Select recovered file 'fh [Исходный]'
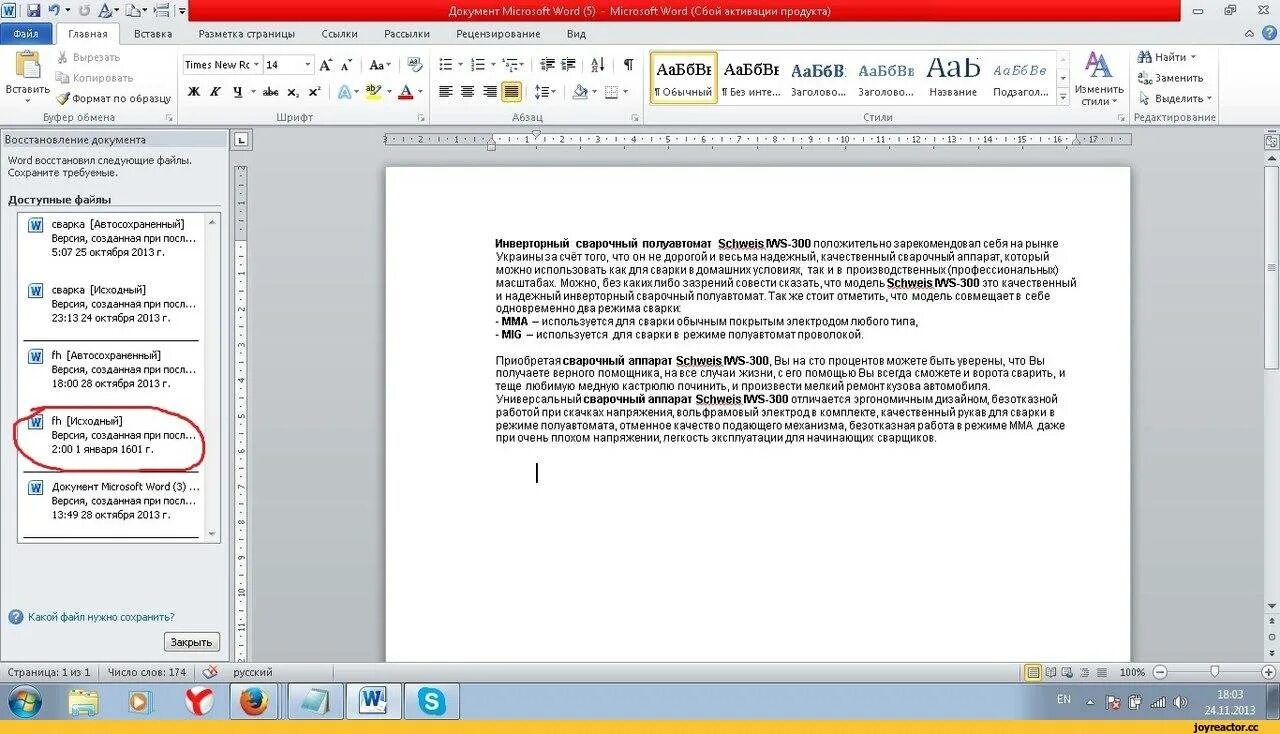The image size is (1280, 734). pos(111,435)
